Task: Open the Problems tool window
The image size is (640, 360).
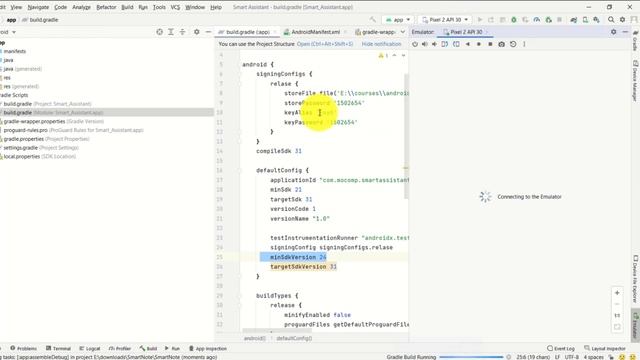Action: click(23, 349)
